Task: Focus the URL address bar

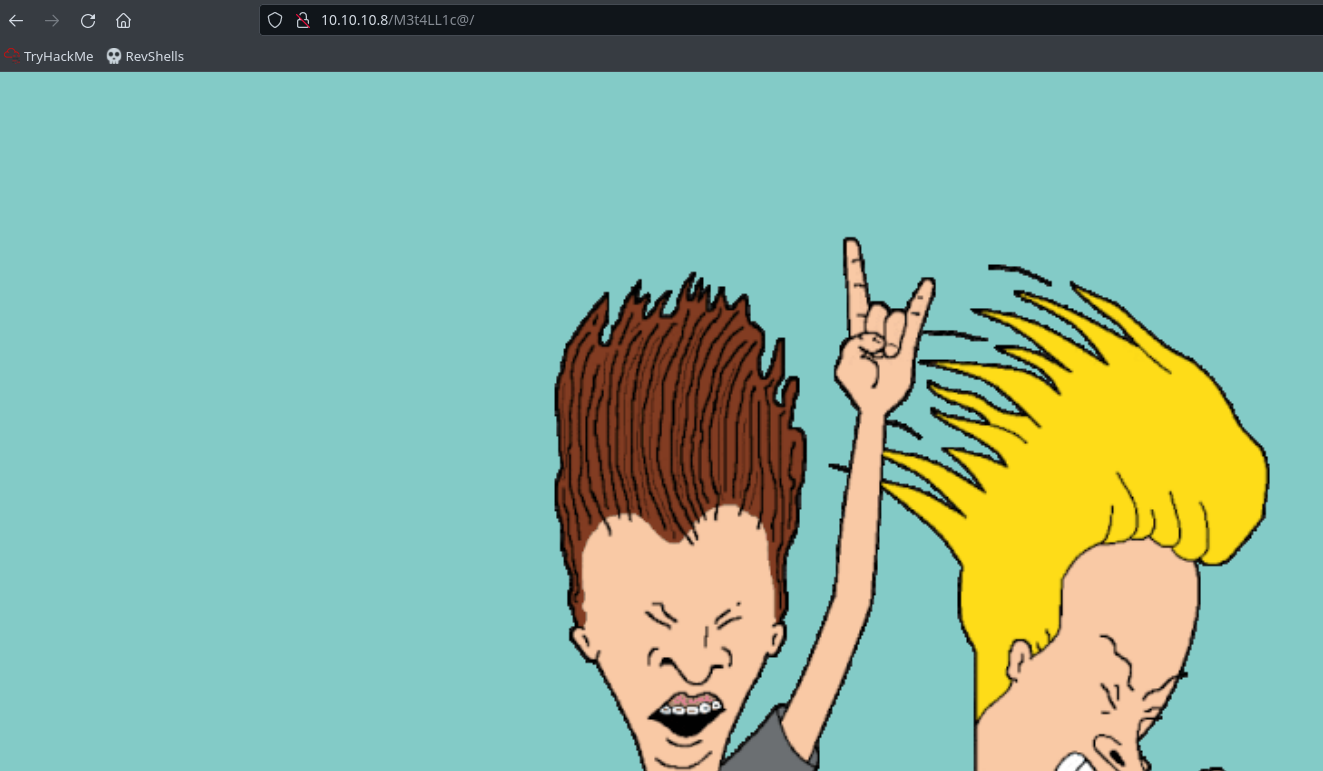Action: (x=791, y=20)
